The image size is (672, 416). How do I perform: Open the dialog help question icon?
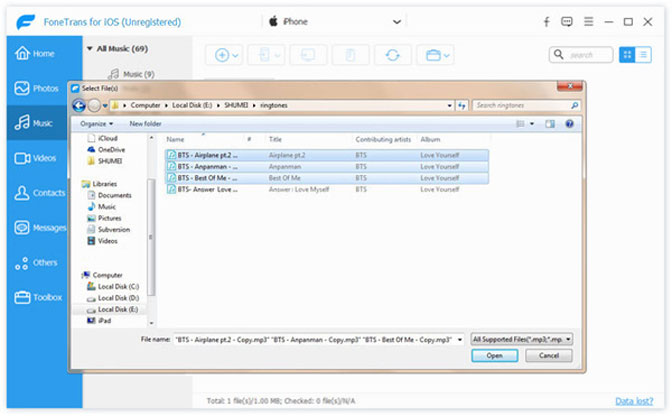click(x=569, y=124)
